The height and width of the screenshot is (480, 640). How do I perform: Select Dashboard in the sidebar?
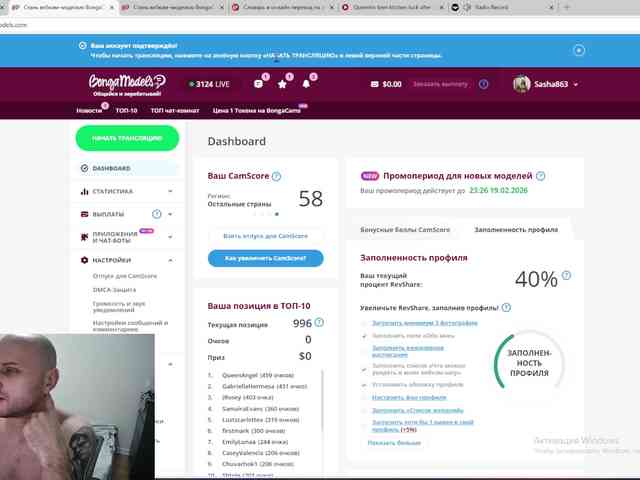pos(127,168)
